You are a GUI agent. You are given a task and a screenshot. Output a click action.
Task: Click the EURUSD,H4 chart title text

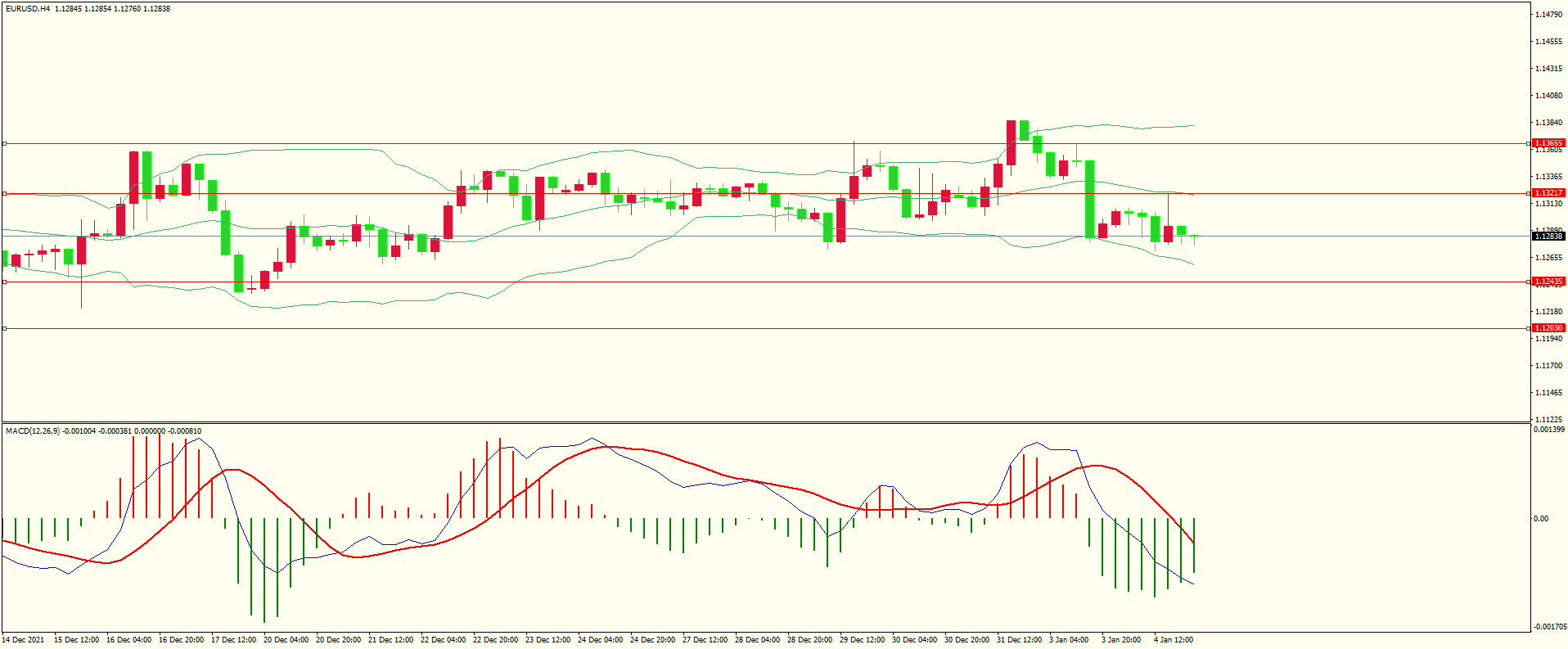28,9
